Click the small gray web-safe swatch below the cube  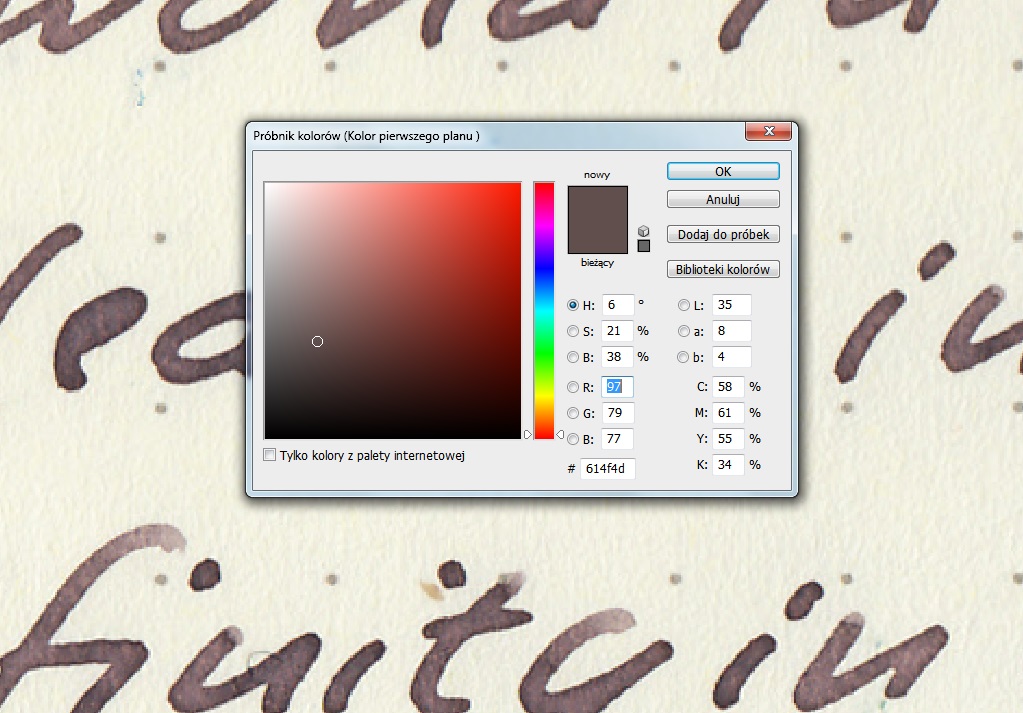(x=644, y=244)
